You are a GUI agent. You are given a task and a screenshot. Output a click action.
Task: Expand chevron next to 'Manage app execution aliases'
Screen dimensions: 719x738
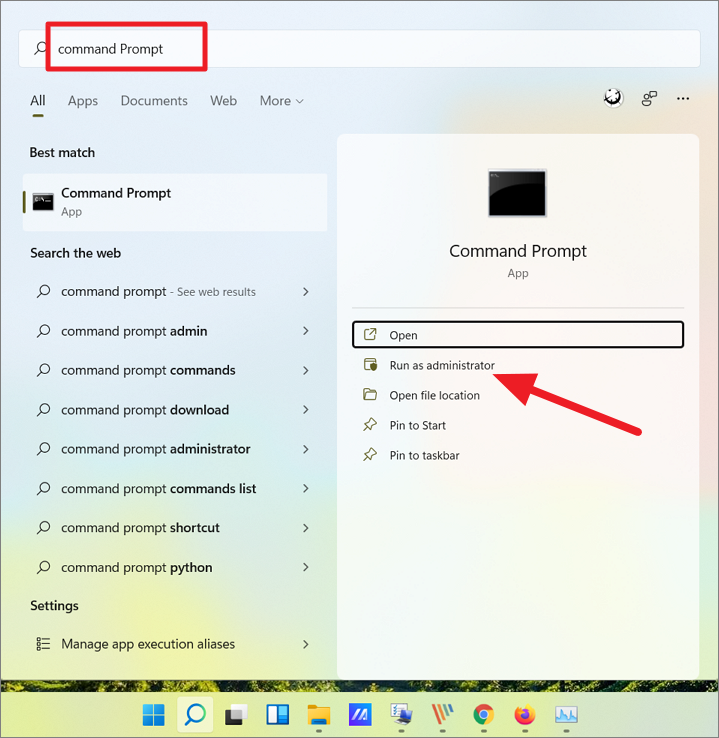coord(306,644)
